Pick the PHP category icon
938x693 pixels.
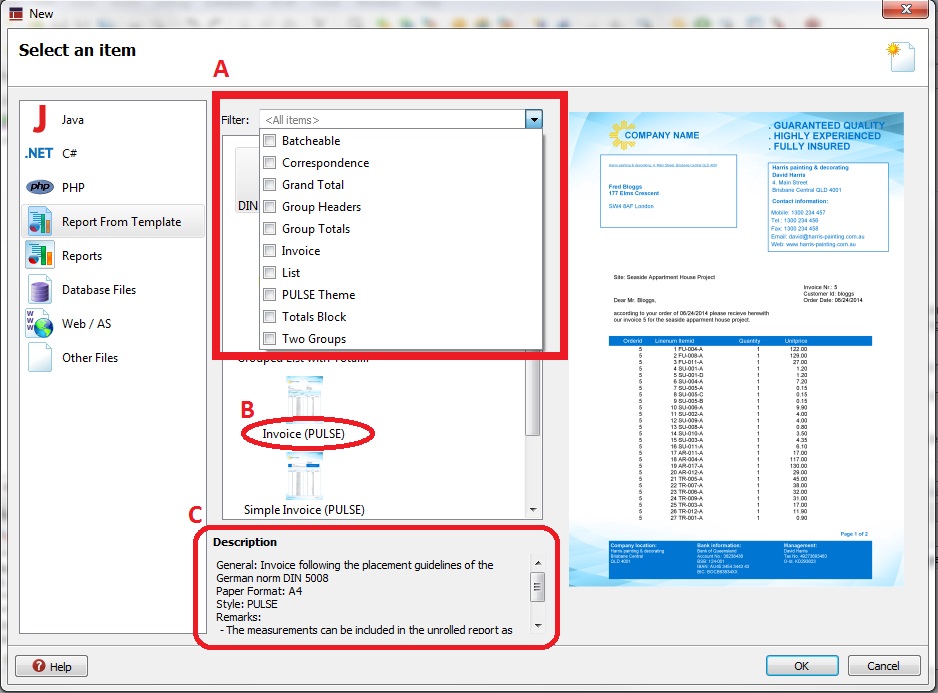[x=40, y=187]
